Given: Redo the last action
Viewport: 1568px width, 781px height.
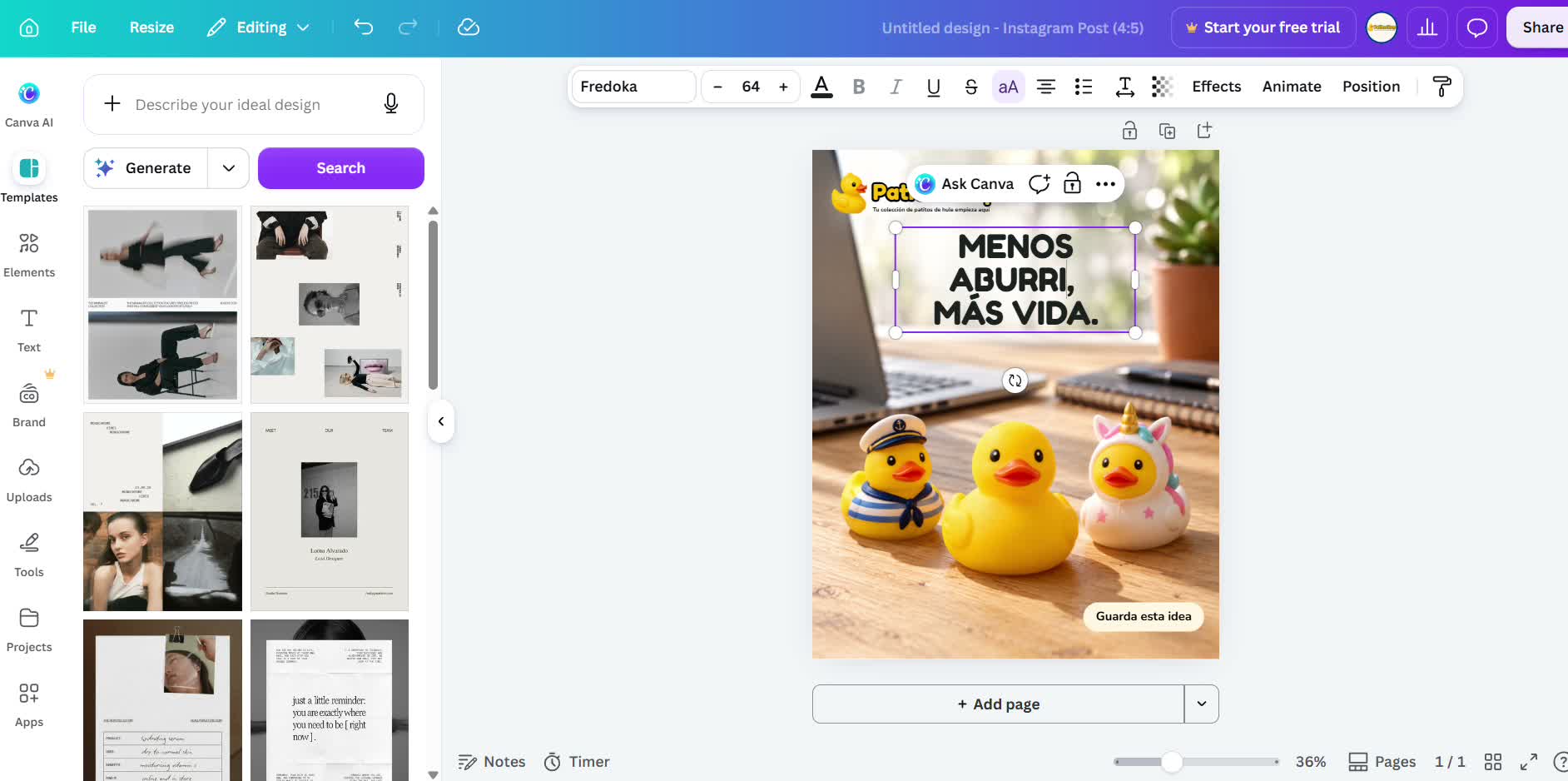Looking at the screenshot, I should point(408,27).
